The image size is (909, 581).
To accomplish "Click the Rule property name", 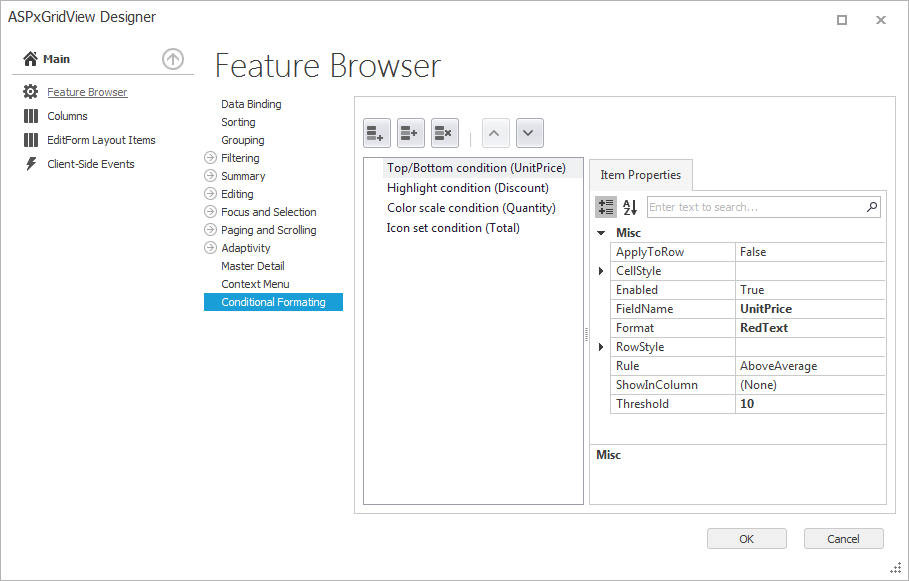I will [x=627, y=366].
